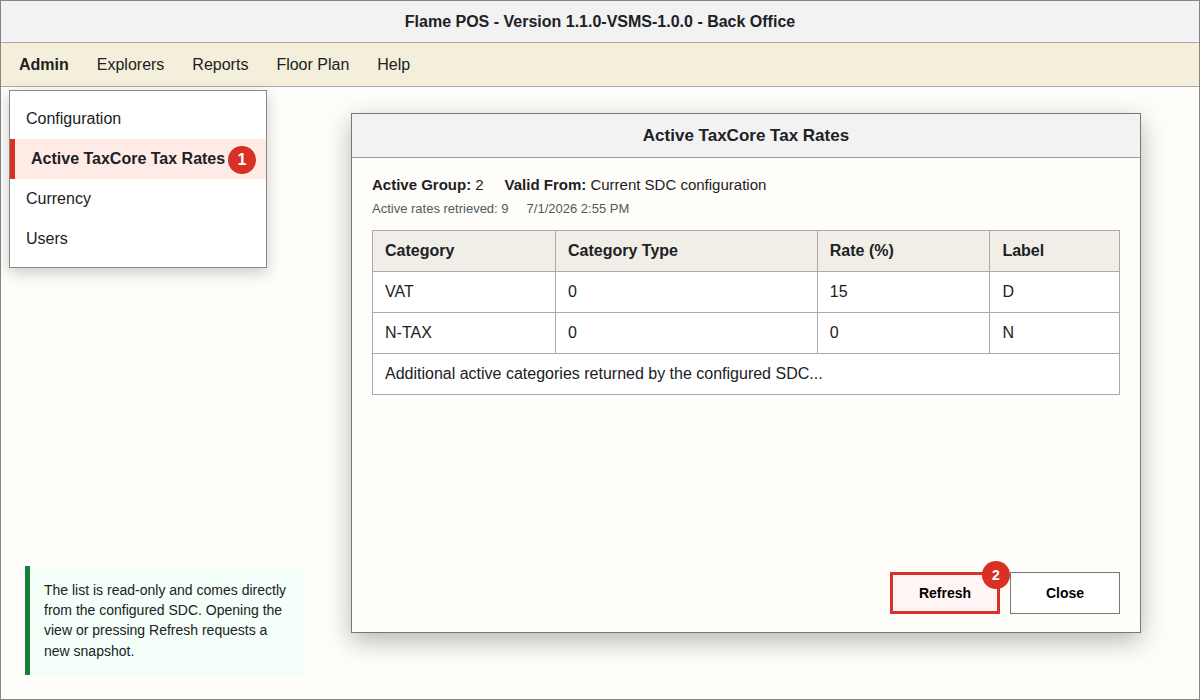Click the Category column header
The width and height of the screenshot is (1200, 700).
464,251
